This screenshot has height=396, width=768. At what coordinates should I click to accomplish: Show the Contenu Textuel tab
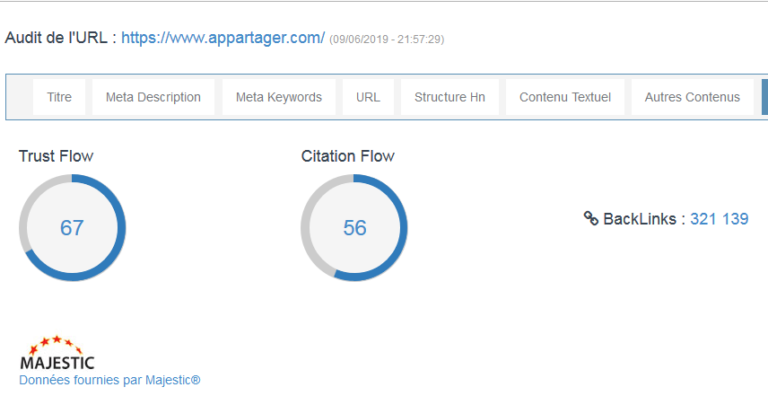565,97
